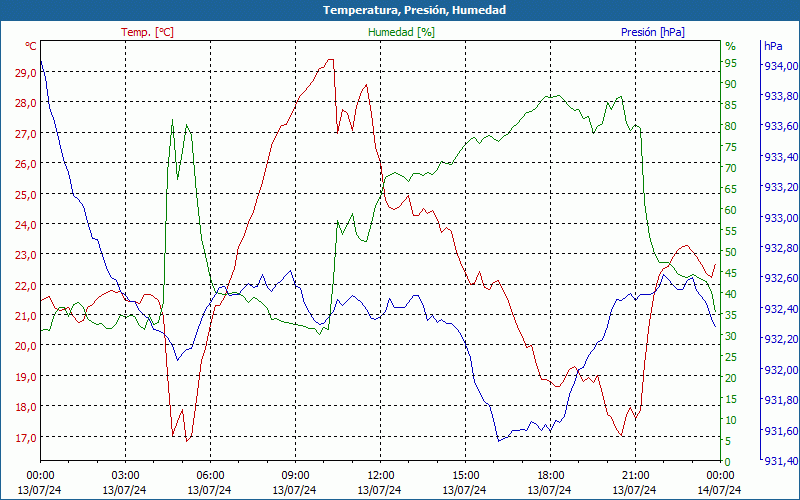Click the 30 humidity axis value
Image resolution: width=800 pixels, height=500 pixels.
pos(731,336)
